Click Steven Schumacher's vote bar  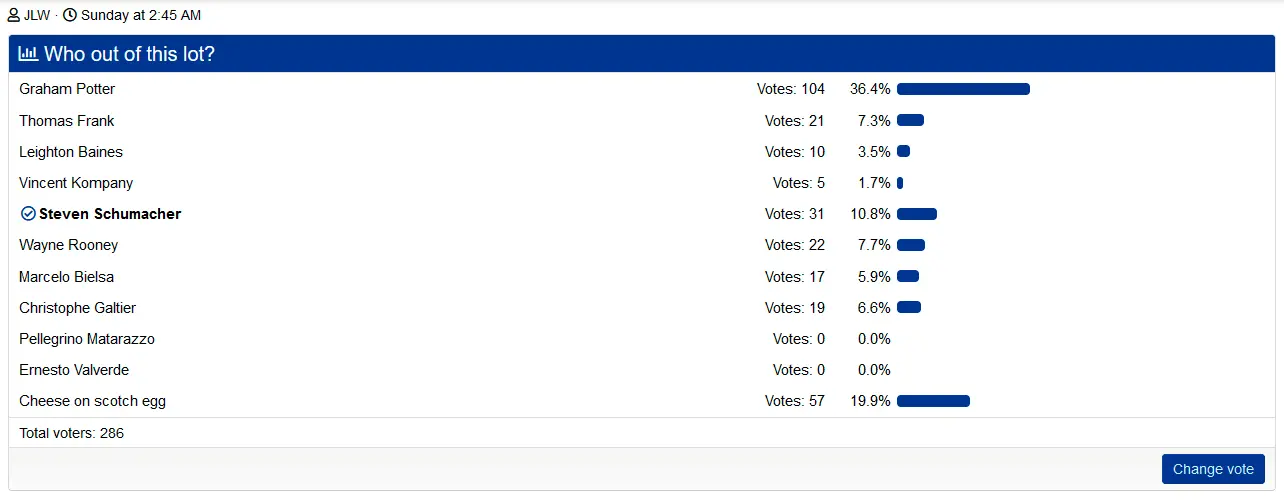(917, 214)
